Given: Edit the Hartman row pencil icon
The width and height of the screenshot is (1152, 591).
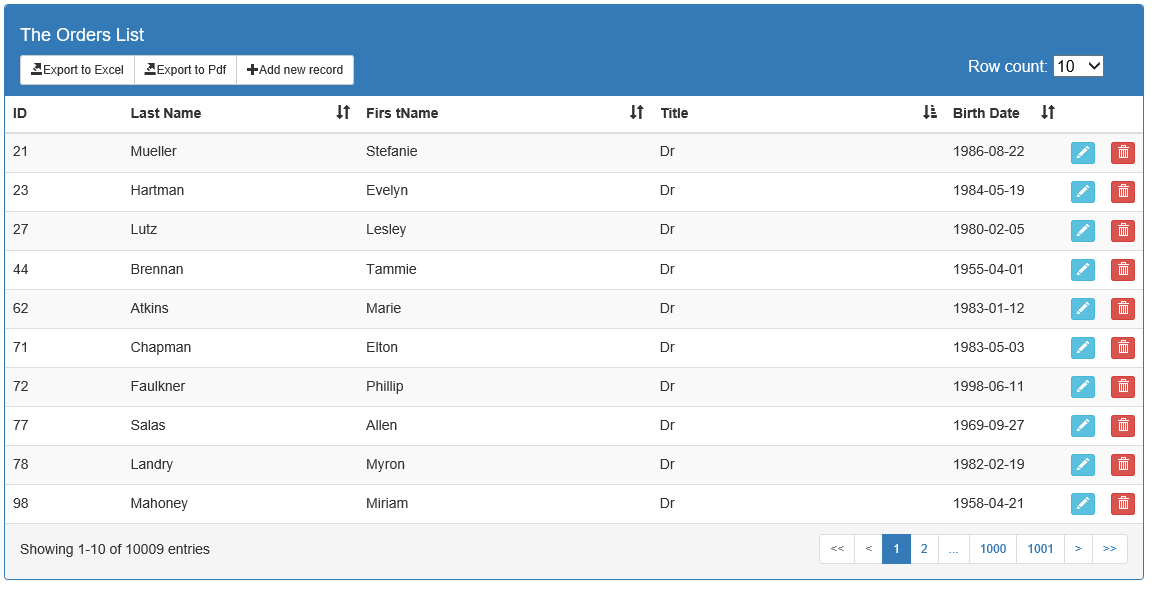Looking at the screenshot, I should 1082,192.
